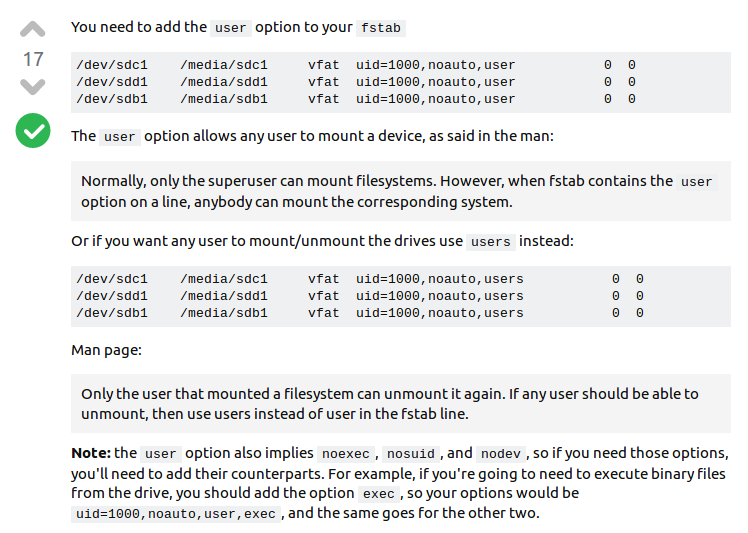Screen dimensions: 748x533
Task: Click the inline 'fstab' code in first sentence
Action: (381, 28)
